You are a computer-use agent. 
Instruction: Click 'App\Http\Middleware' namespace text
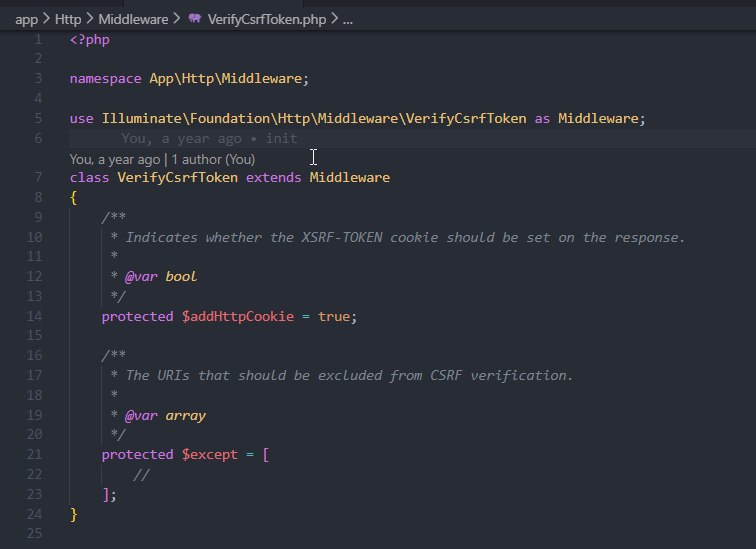click(x=226, y=79)
